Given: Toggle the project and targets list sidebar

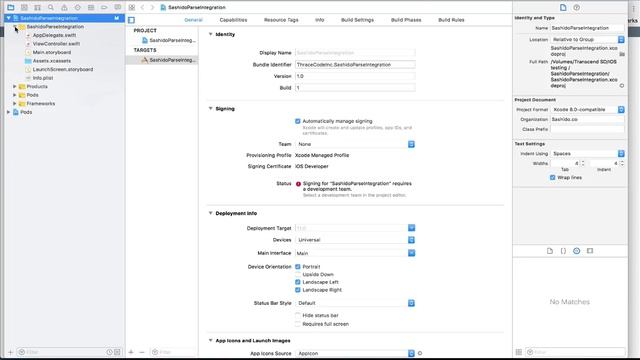Looking at the screenshot, I should [x=131, y=20].
